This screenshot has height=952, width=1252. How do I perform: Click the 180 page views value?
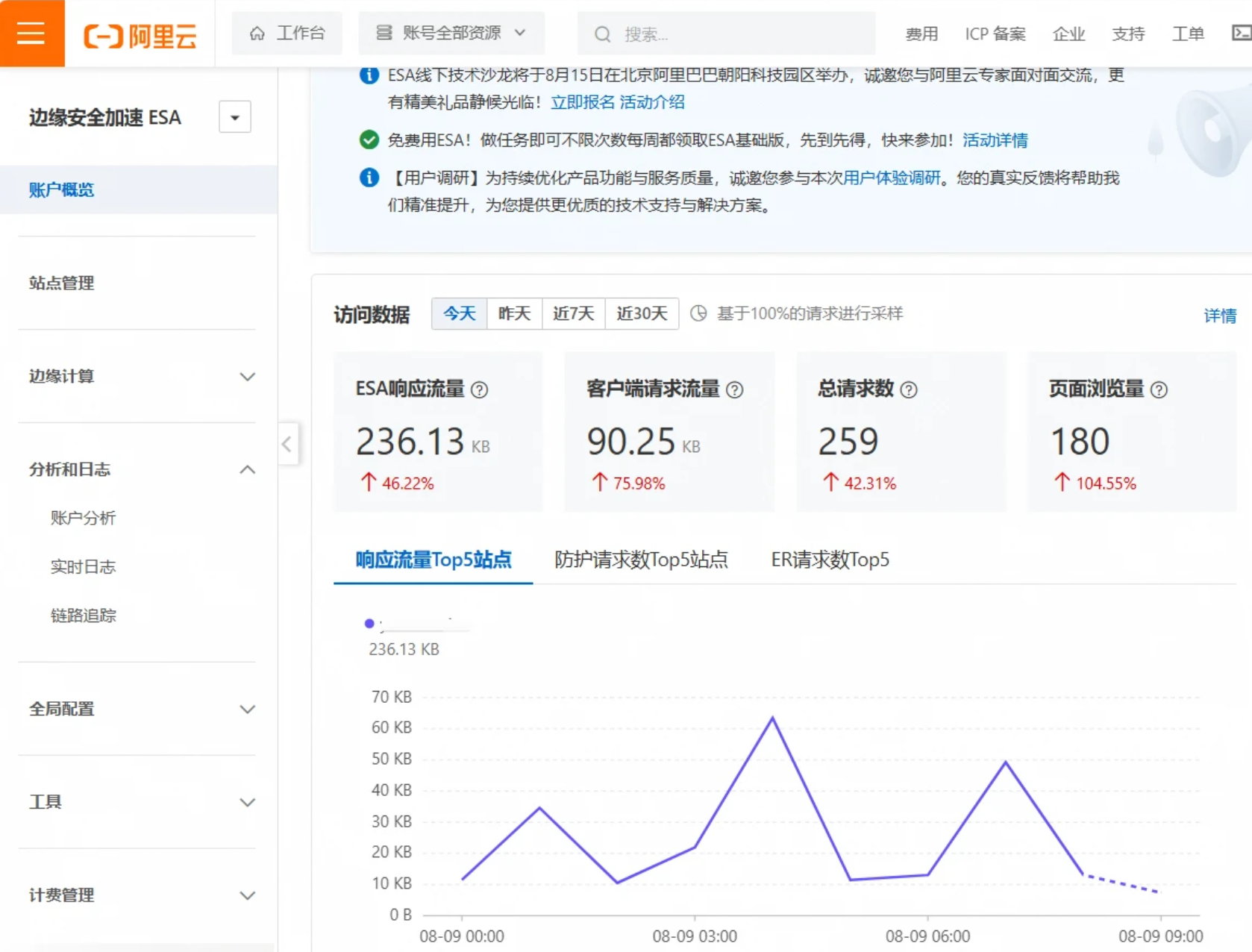pos(1080,442)
